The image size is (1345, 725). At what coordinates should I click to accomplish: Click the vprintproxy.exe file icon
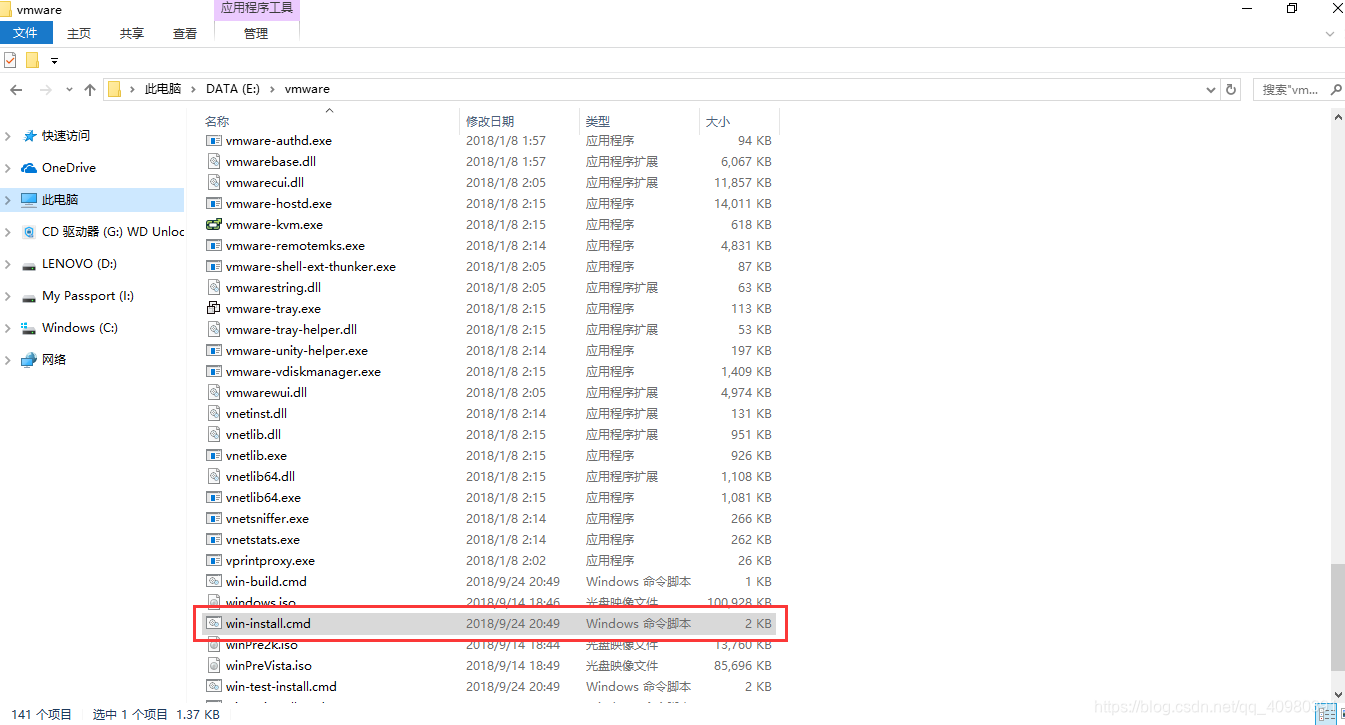point(213,561)
